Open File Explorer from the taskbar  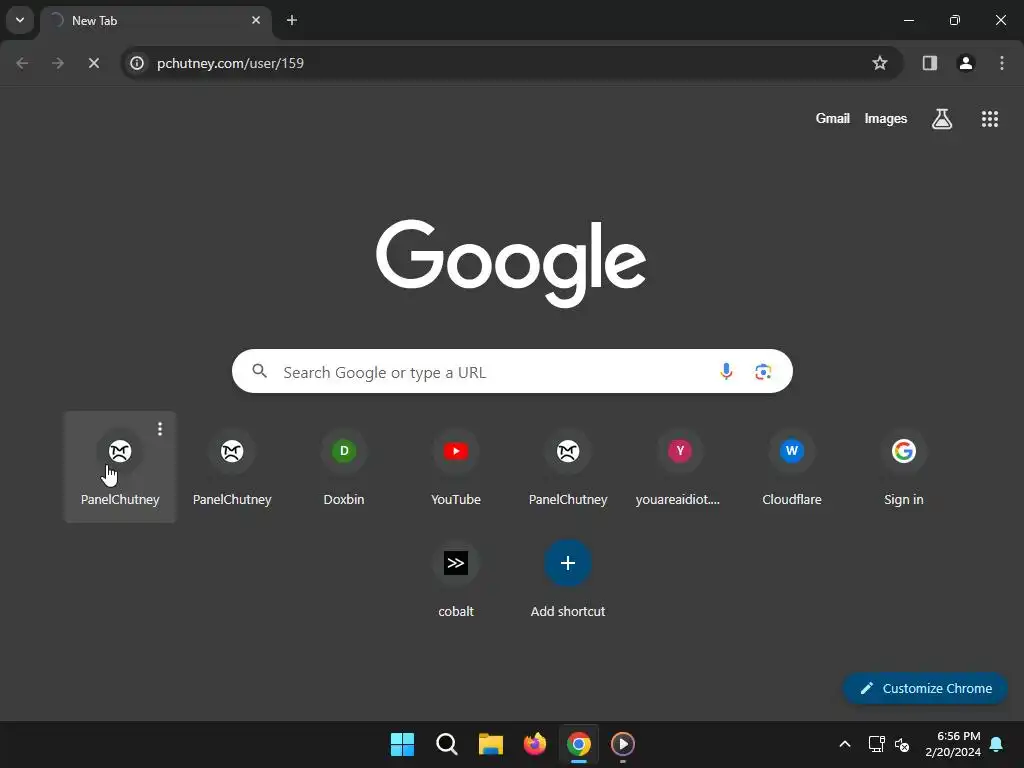coord(490,744)
